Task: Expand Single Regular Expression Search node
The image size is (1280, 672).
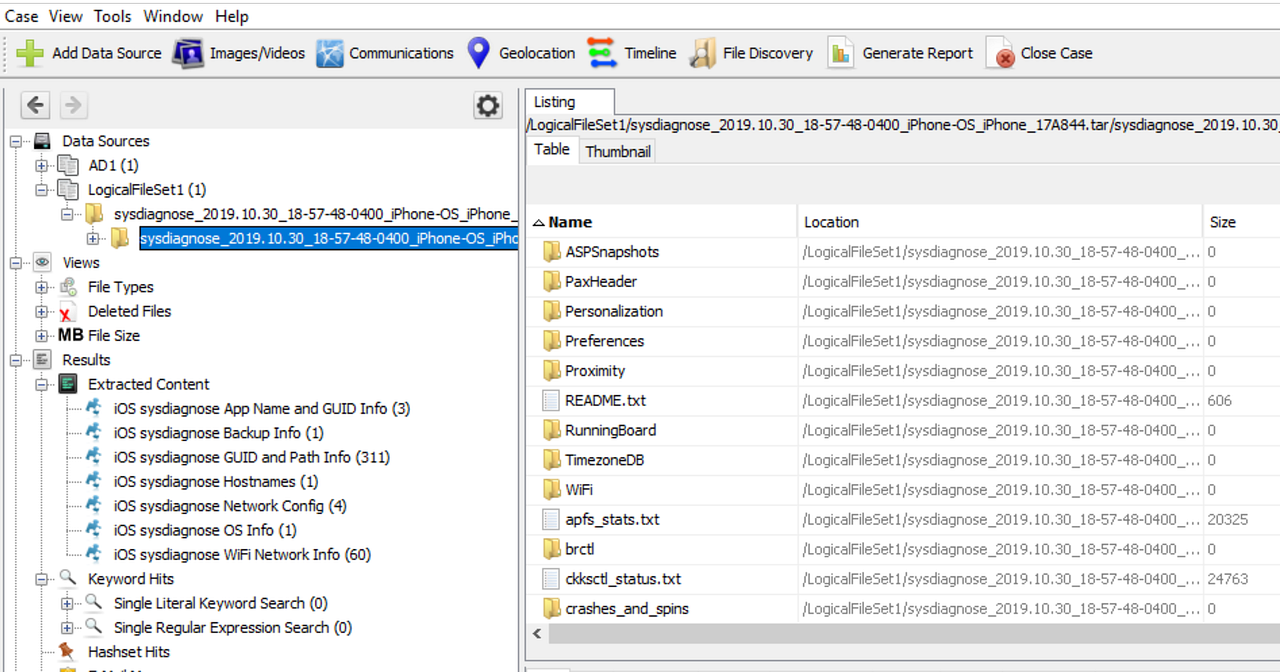Action: [x=67, y=627]
